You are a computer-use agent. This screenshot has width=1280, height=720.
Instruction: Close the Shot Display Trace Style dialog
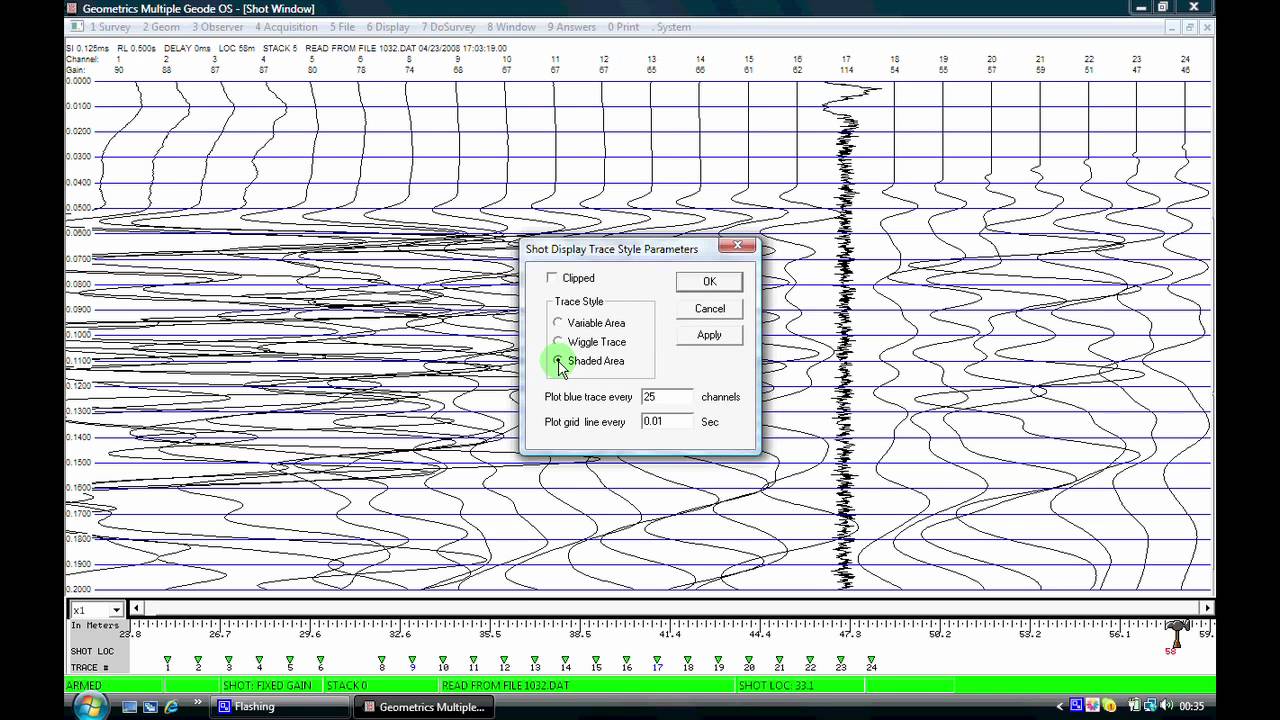click(738, 246)
